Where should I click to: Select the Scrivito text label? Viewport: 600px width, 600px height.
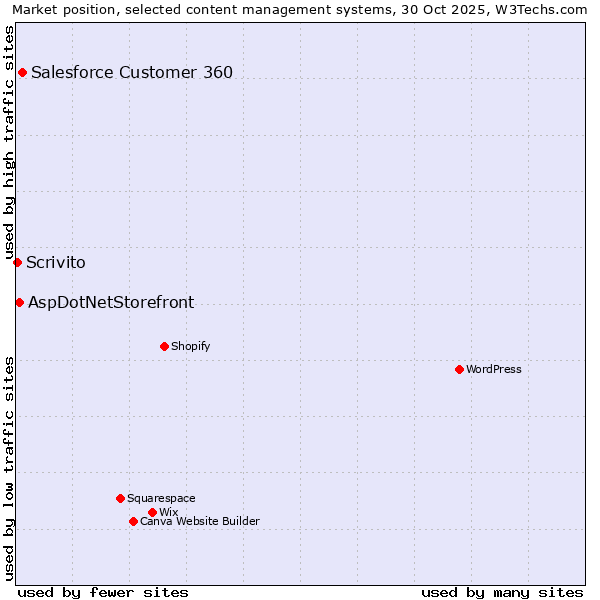(56, 263)
